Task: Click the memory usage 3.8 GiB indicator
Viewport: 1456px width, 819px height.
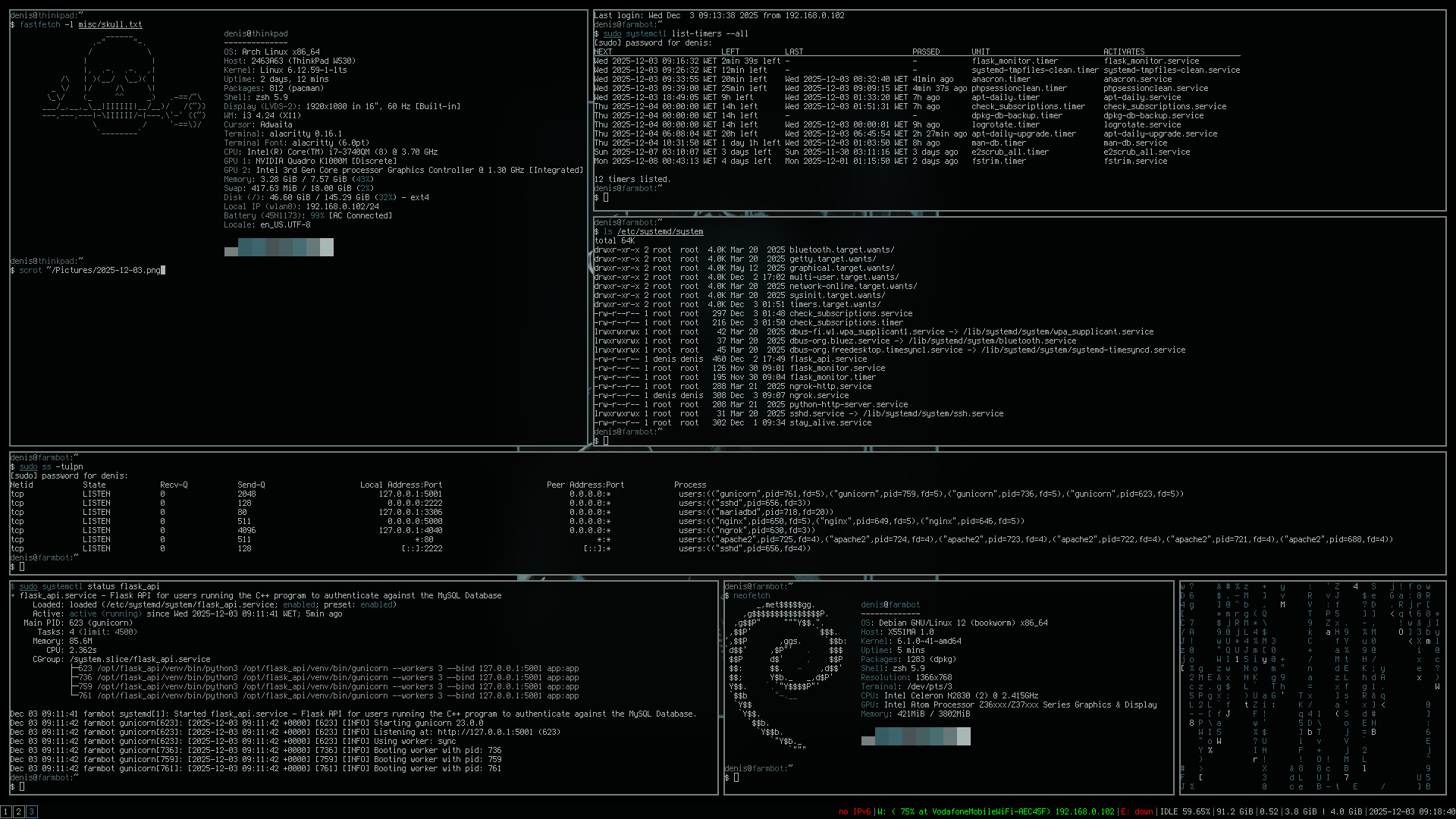Action: tap(1300, 811)
